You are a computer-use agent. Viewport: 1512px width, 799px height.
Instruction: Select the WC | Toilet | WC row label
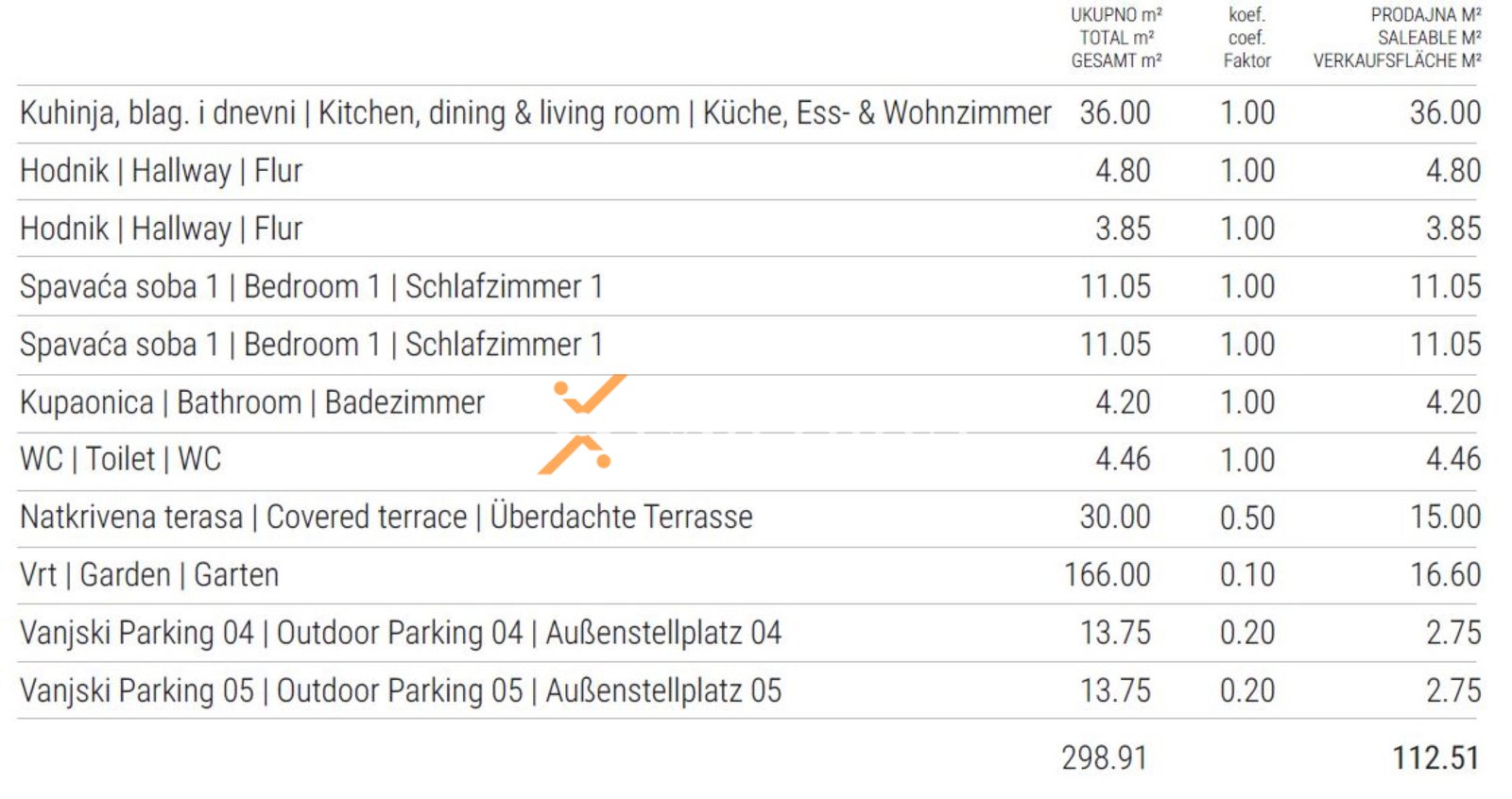(x=120, y=460)
